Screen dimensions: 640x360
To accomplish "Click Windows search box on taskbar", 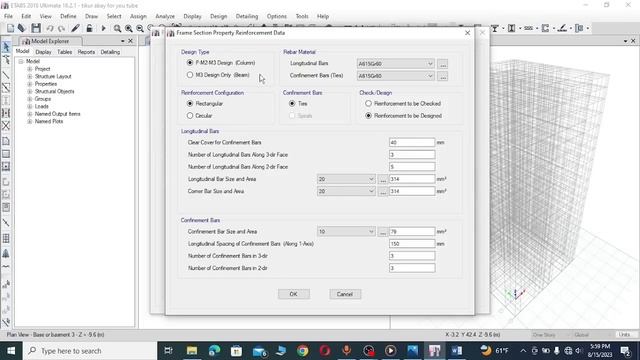I will (90, 351).
